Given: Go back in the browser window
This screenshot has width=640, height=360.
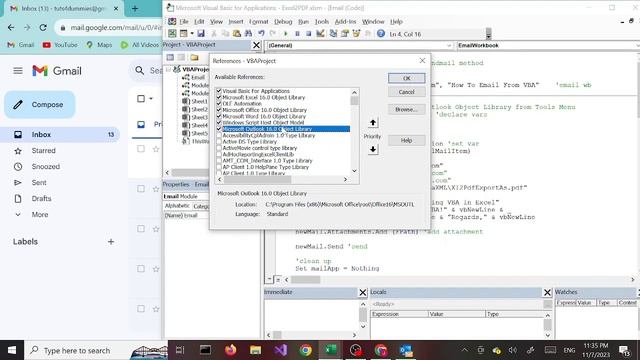Looking at the screenshot, I should coord(11,27).
